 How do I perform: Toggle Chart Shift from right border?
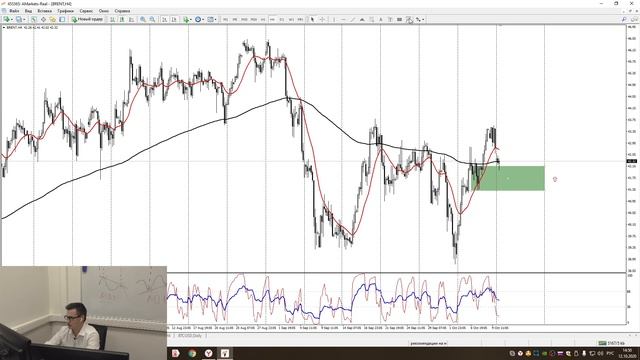coord(174,19)
